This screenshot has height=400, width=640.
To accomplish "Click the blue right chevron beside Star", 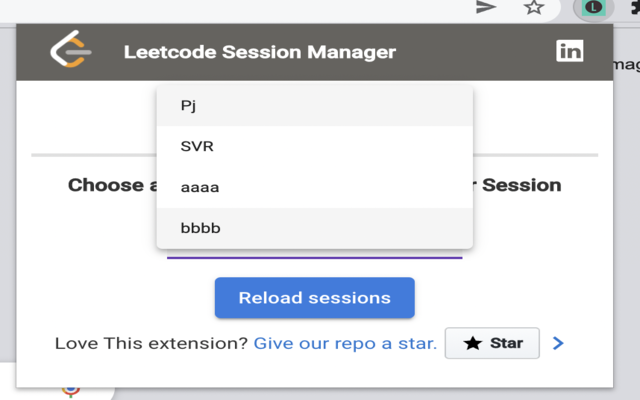I will point(559,343).
